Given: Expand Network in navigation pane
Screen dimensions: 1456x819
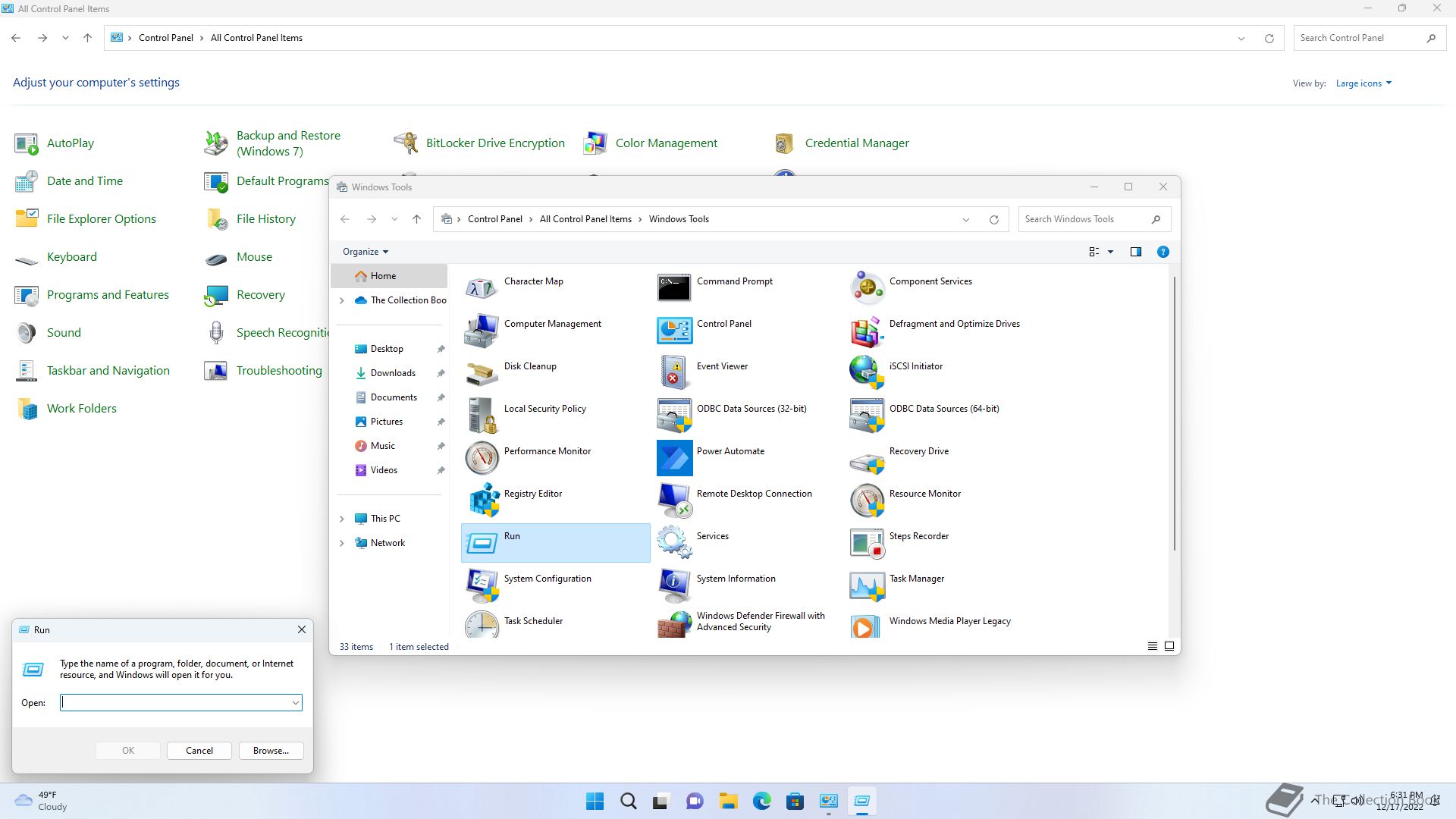Looking at the screenshot, I should point(341,543).
